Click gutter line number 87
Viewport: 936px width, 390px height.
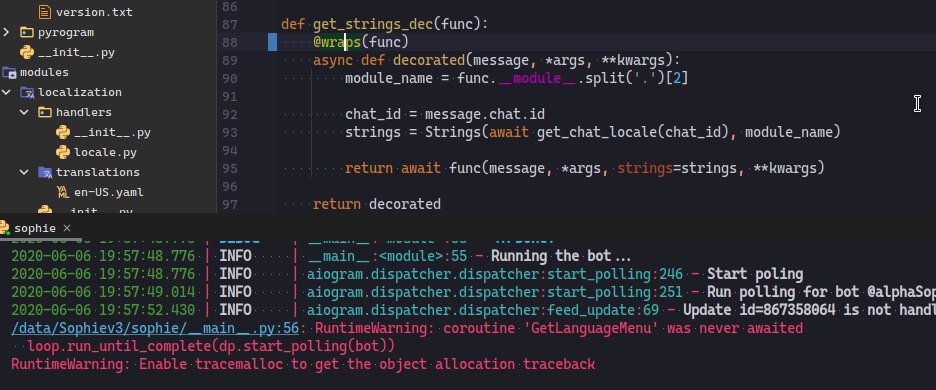[229, 24]
